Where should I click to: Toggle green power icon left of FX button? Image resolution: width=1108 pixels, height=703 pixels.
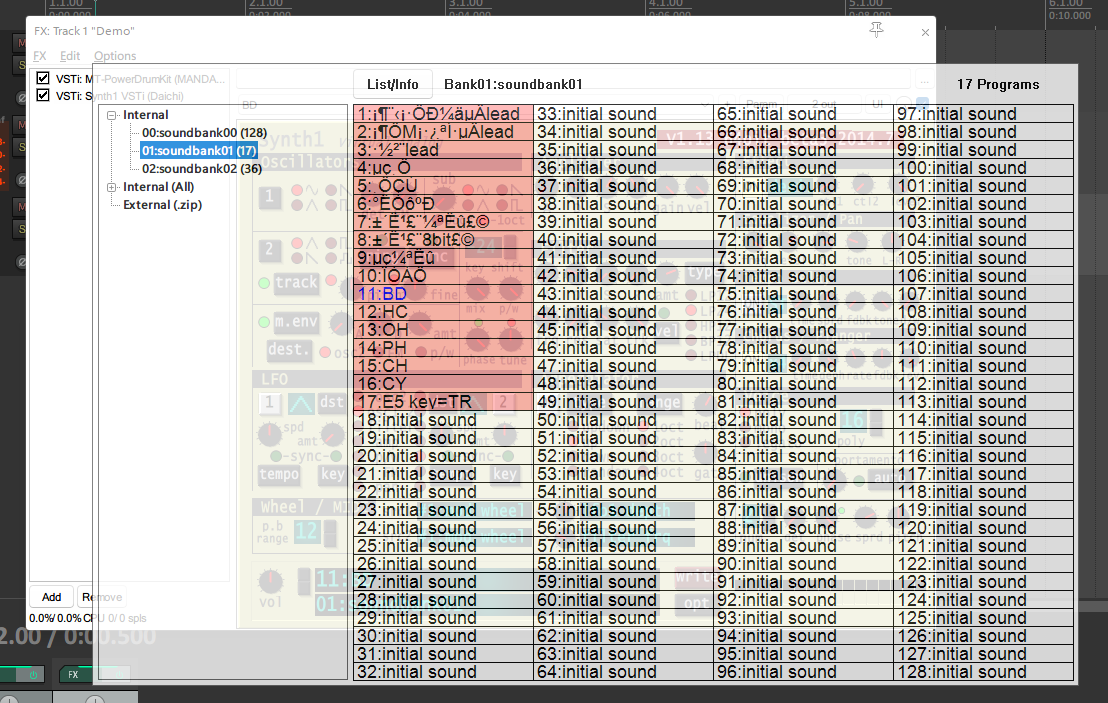point(33,674)
